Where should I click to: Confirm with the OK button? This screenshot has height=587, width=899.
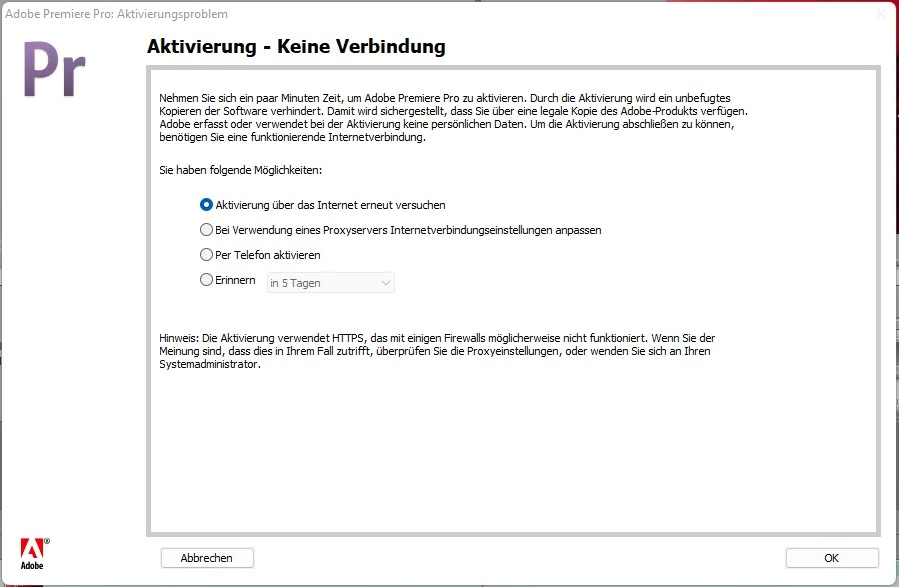point(832,558)
